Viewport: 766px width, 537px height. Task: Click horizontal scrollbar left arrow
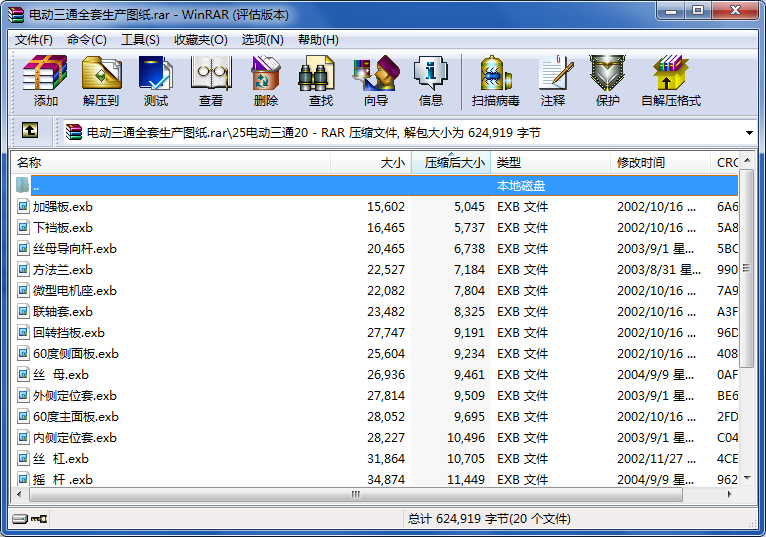[x=20, y=494]
